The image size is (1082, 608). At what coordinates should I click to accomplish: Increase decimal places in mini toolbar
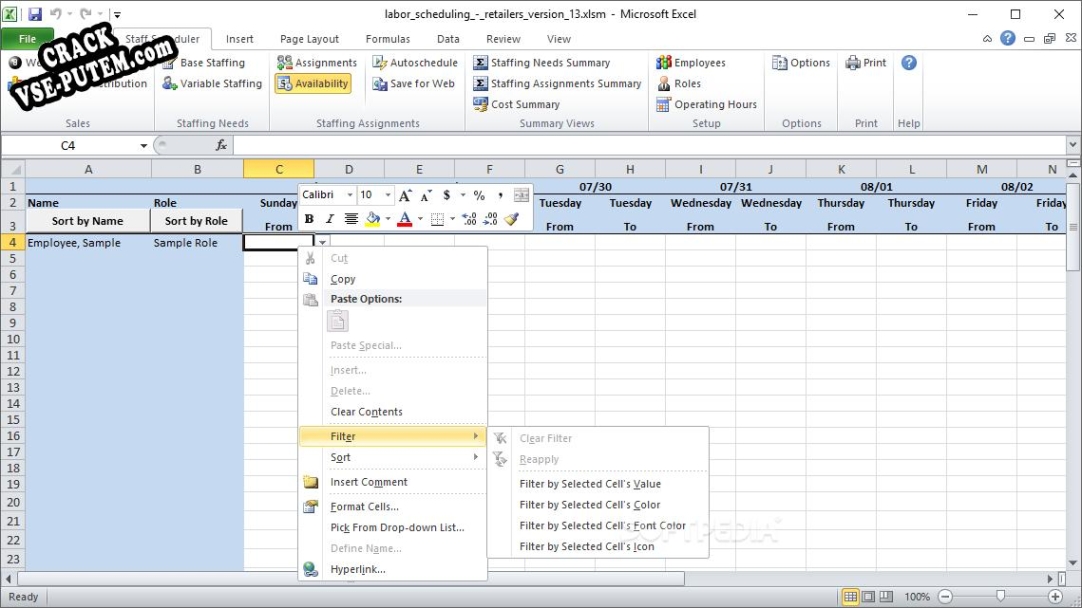469,219
